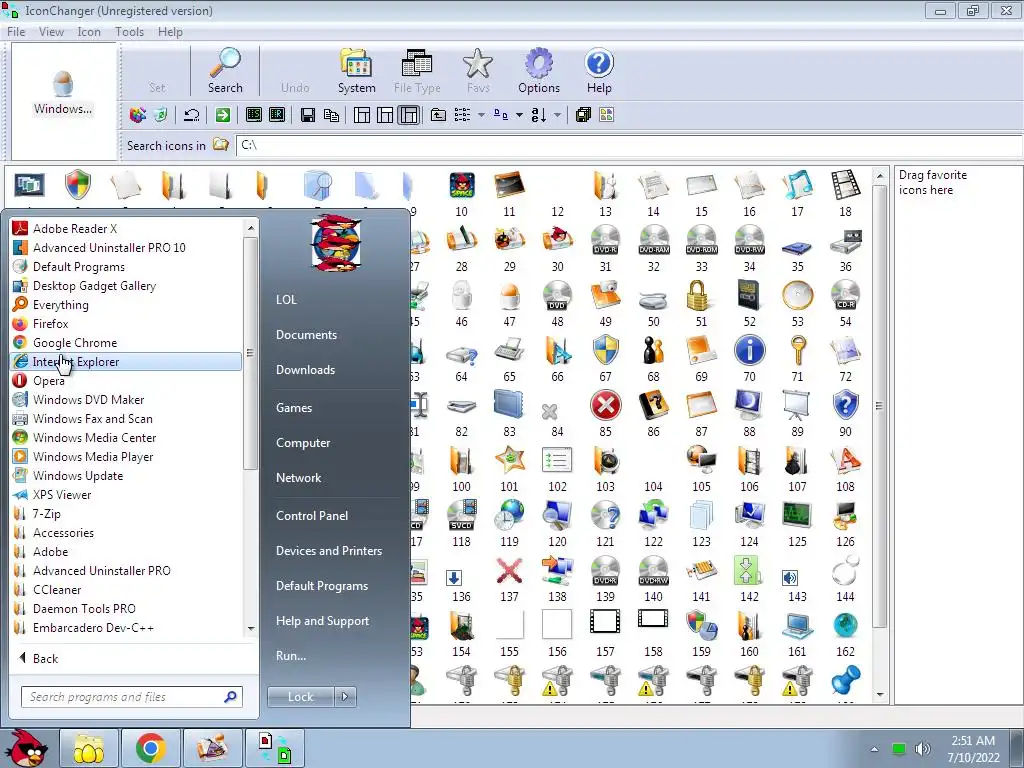The image size is (1024, 768).
Task: Click the browse folder icon beside Search icons in
Action: click(221, 144)
